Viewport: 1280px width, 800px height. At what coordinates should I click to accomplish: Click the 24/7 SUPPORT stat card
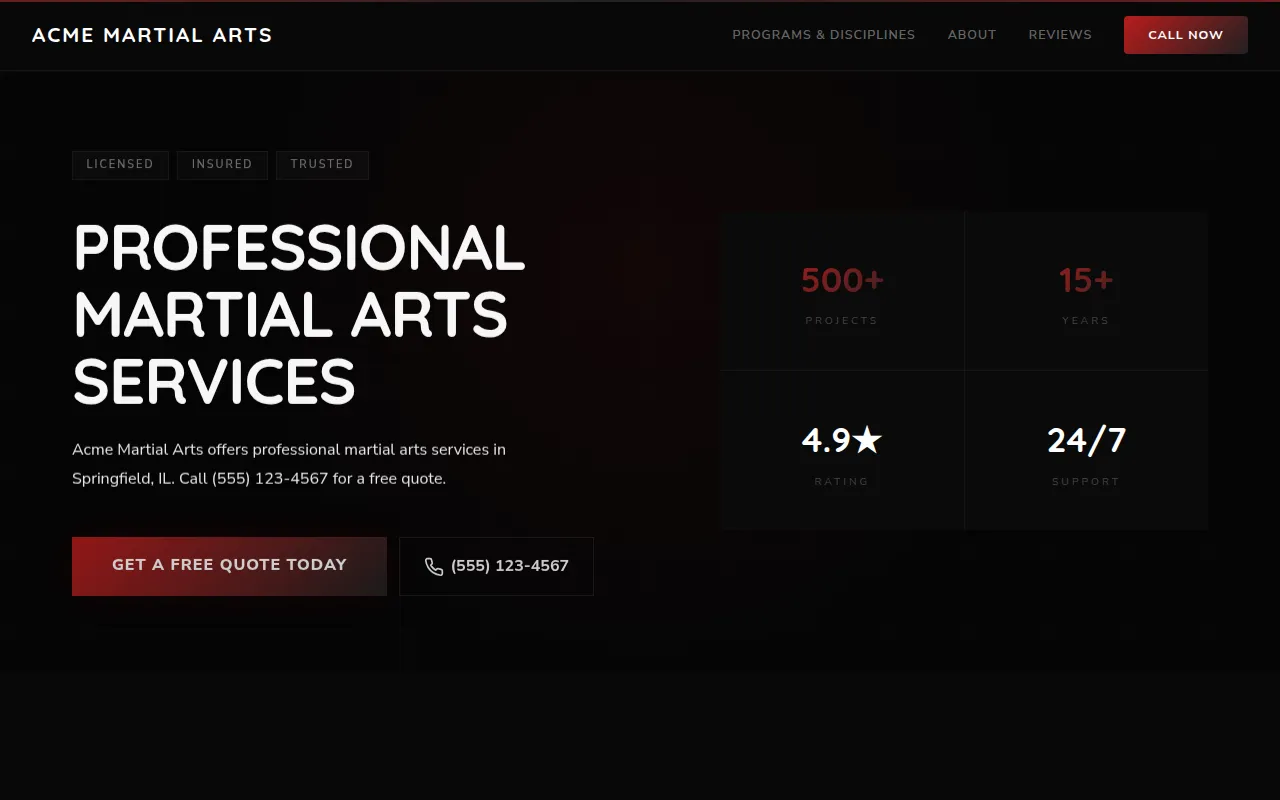click(1086, 450)
